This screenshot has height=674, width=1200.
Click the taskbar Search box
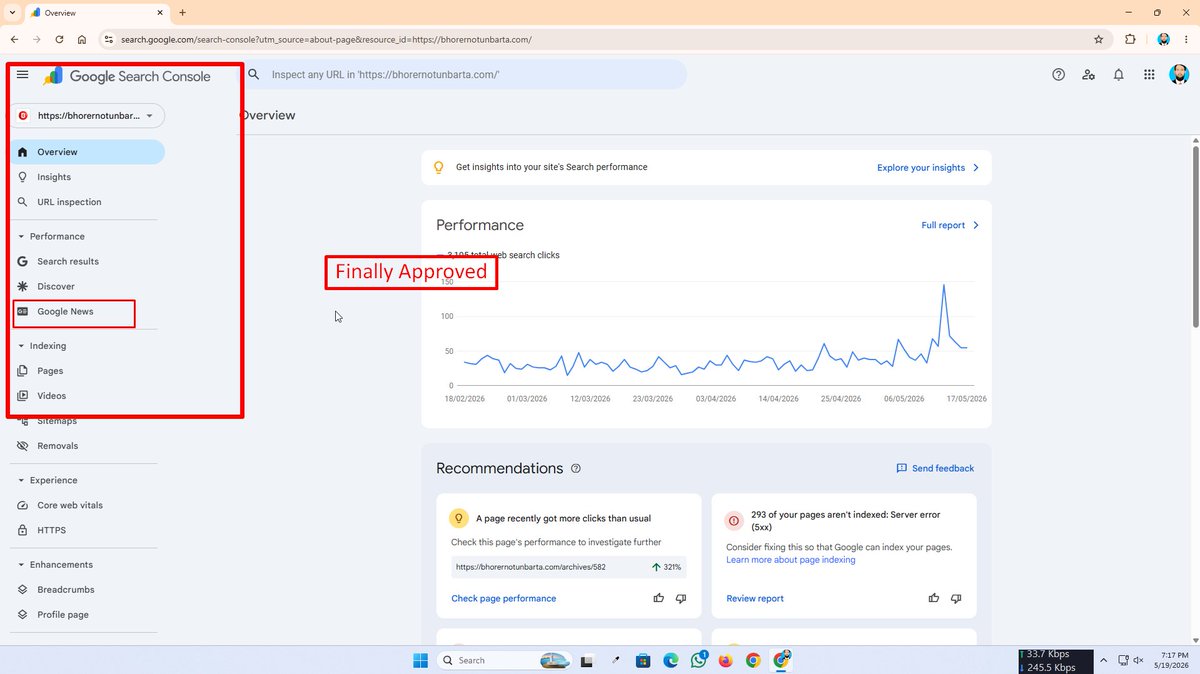tap(504, 660)
